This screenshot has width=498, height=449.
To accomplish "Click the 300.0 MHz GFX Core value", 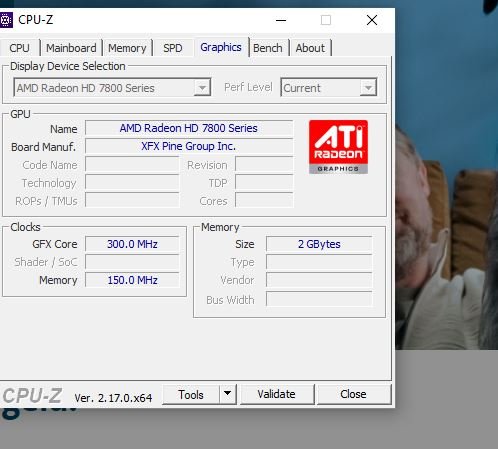I will pos(132,244).
